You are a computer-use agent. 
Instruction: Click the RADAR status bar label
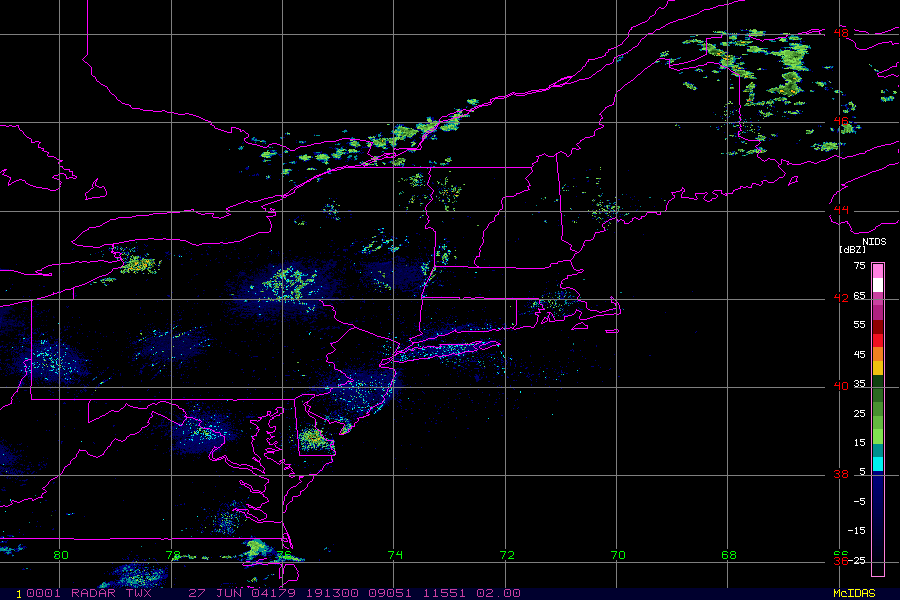tap(94, 593)
